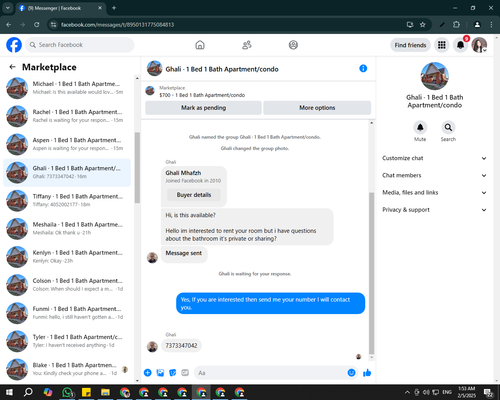Click the chat messages scrollbar
This screenshot has width=500, height=400.
(371, 273)
